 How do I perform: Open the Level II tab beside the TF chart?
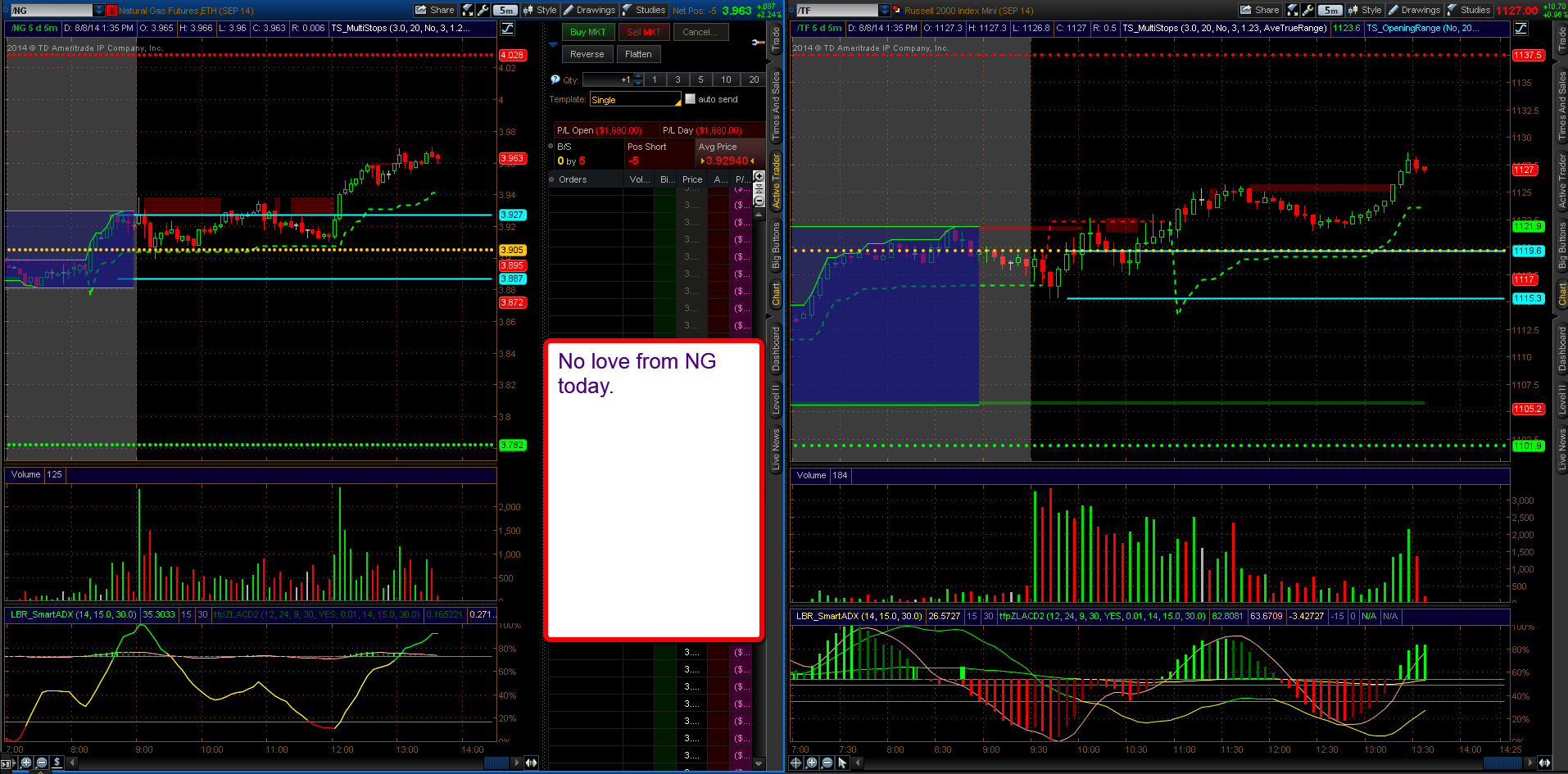click(x=1561, y=399)
